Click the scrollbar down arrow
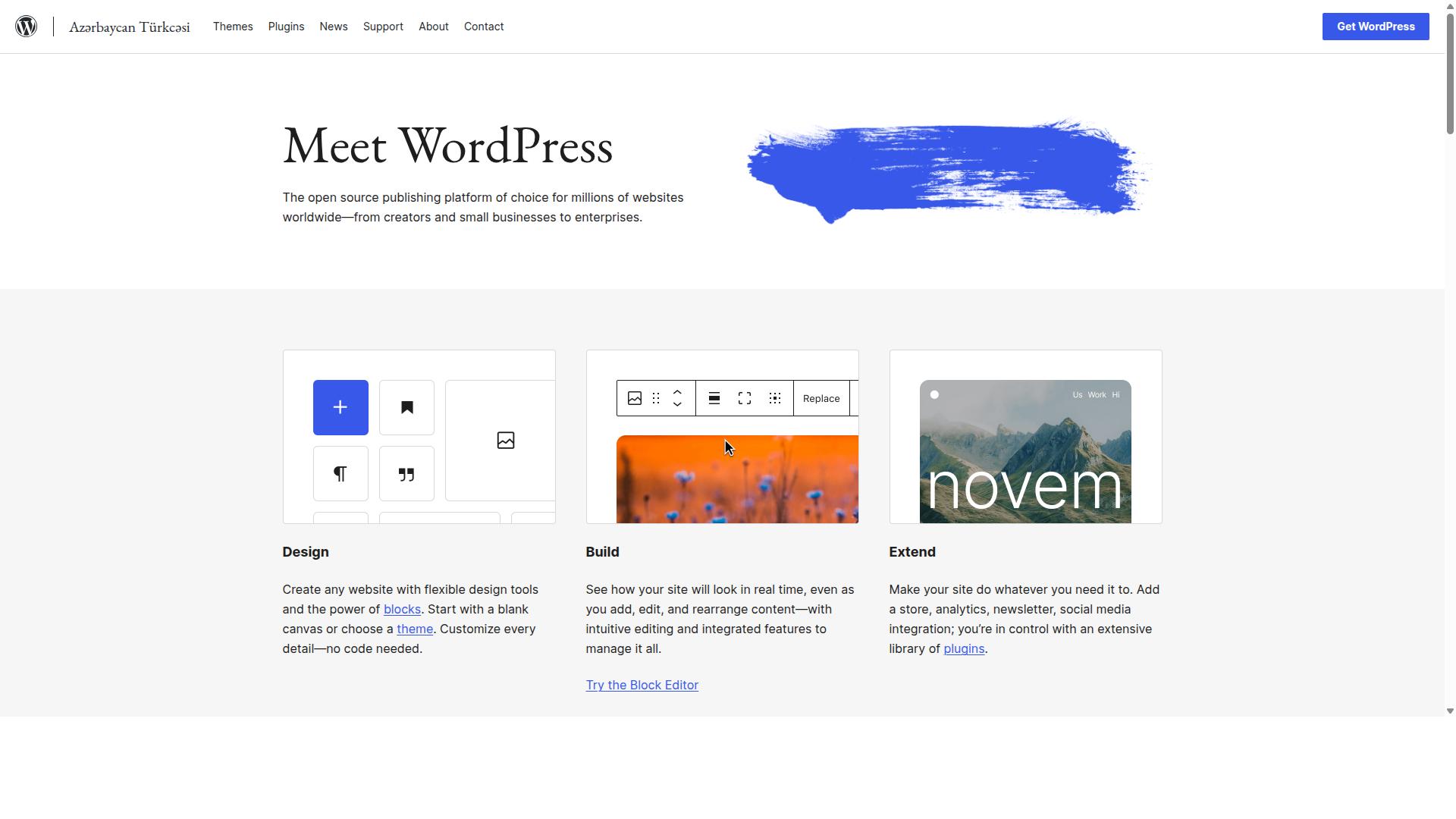 point(1450,711)
